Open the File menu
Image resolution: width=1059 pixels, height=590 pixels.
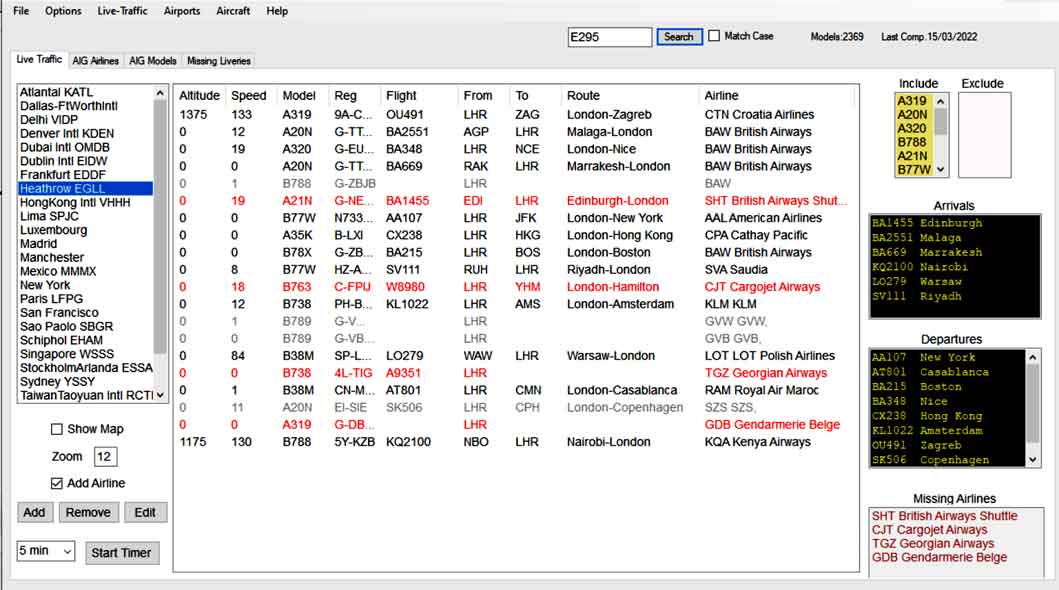[x=21, y=11]
